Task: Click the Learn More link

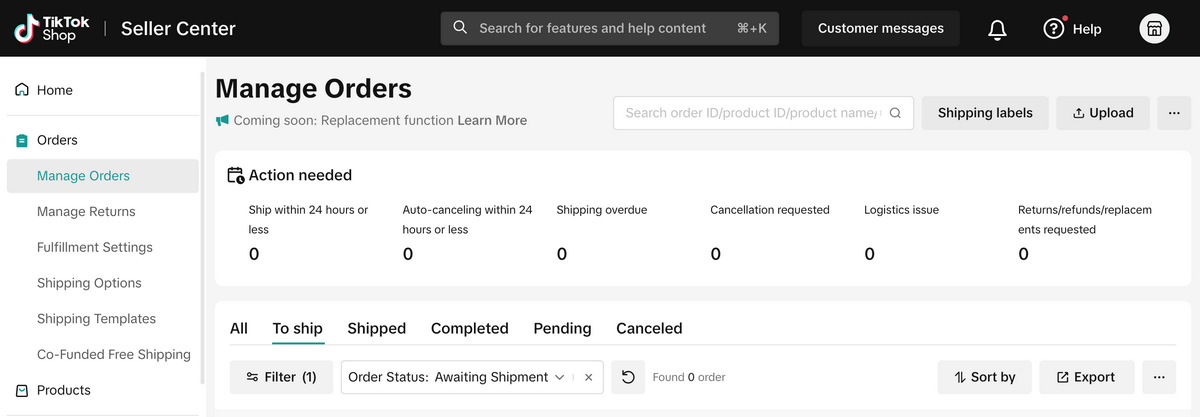Action: coord(492,120)
